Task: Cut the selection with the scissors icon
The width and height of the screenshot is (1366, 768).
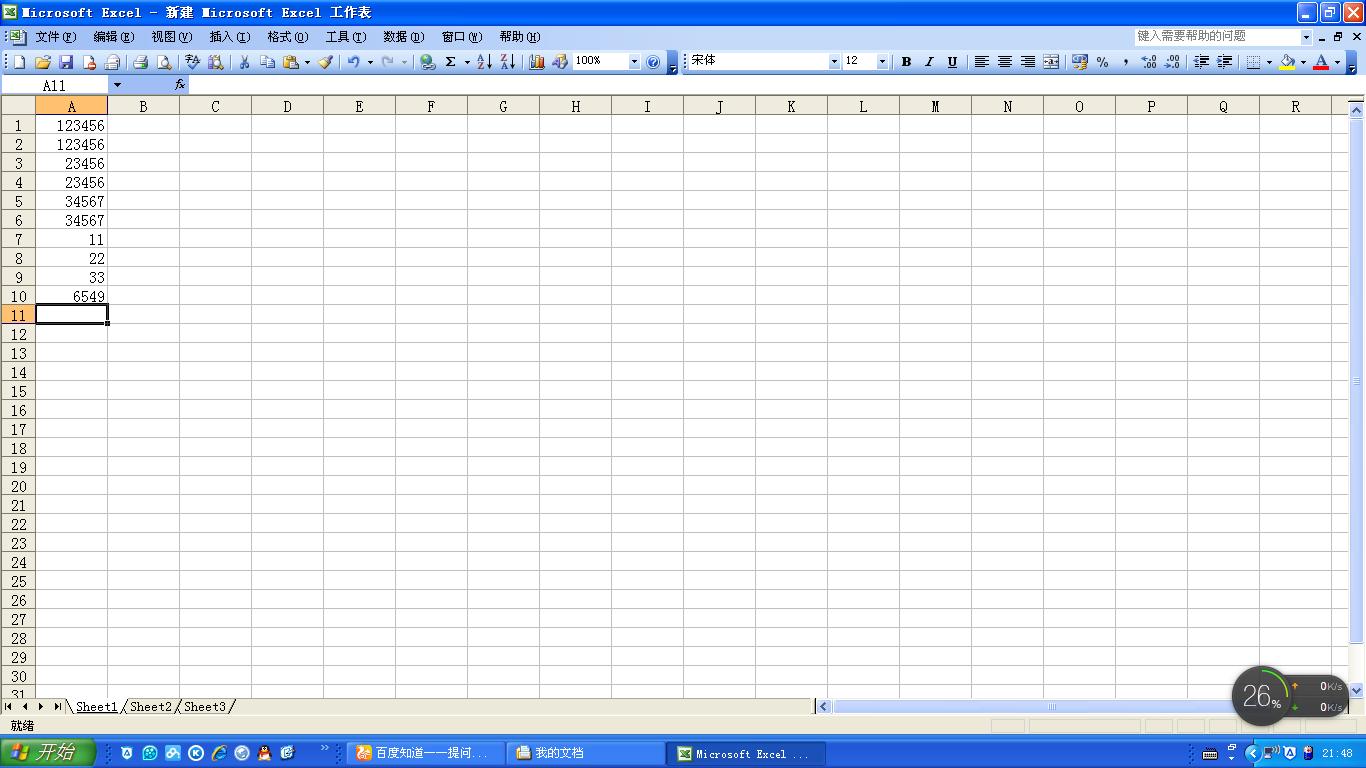Action: pyautogui.click(x=244, y=62)
